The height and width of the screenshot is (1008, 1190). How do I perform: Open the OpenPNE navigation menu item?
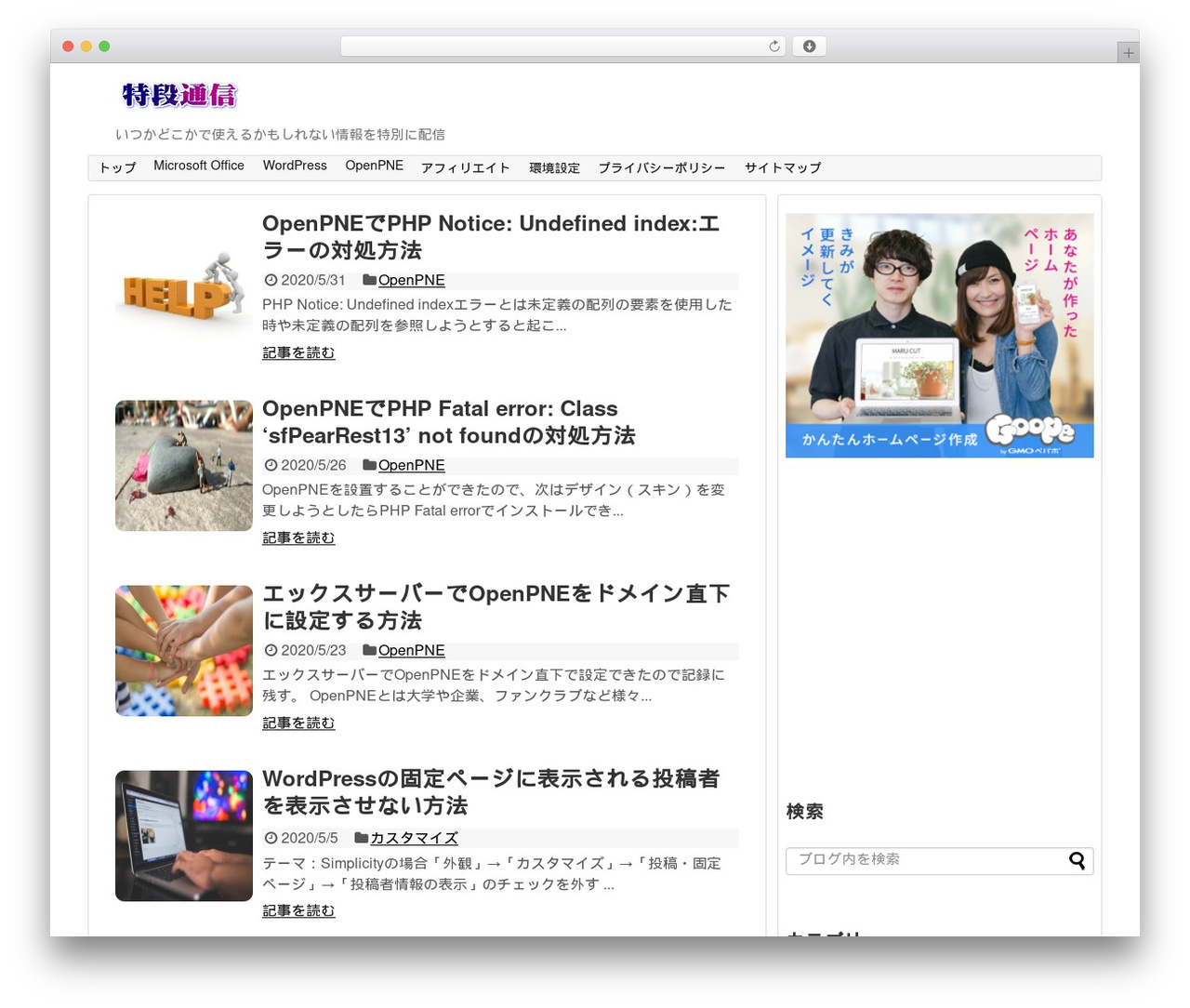coord(375,166)
